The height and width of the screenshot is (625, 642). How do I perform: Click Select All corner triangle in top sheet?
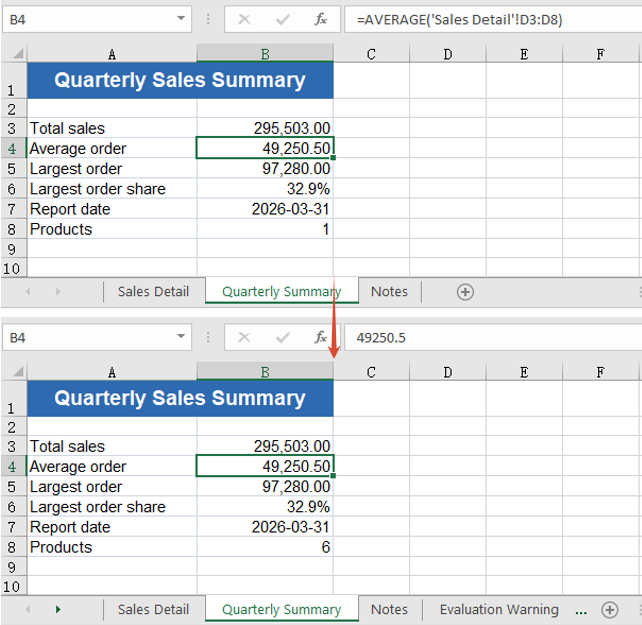18,53
